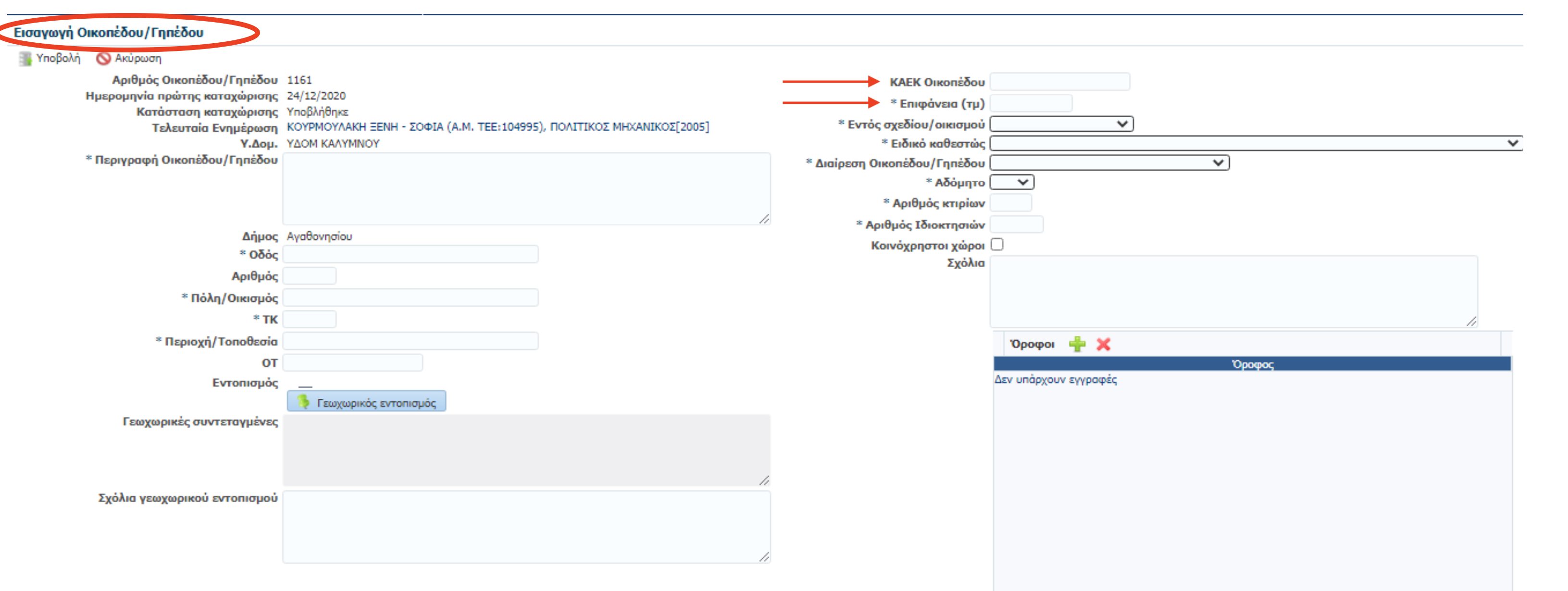Toggle Κοινόχρηστοι χώροι checkbox
Viewport: 1568px width, 591px height.
(997, 245)
